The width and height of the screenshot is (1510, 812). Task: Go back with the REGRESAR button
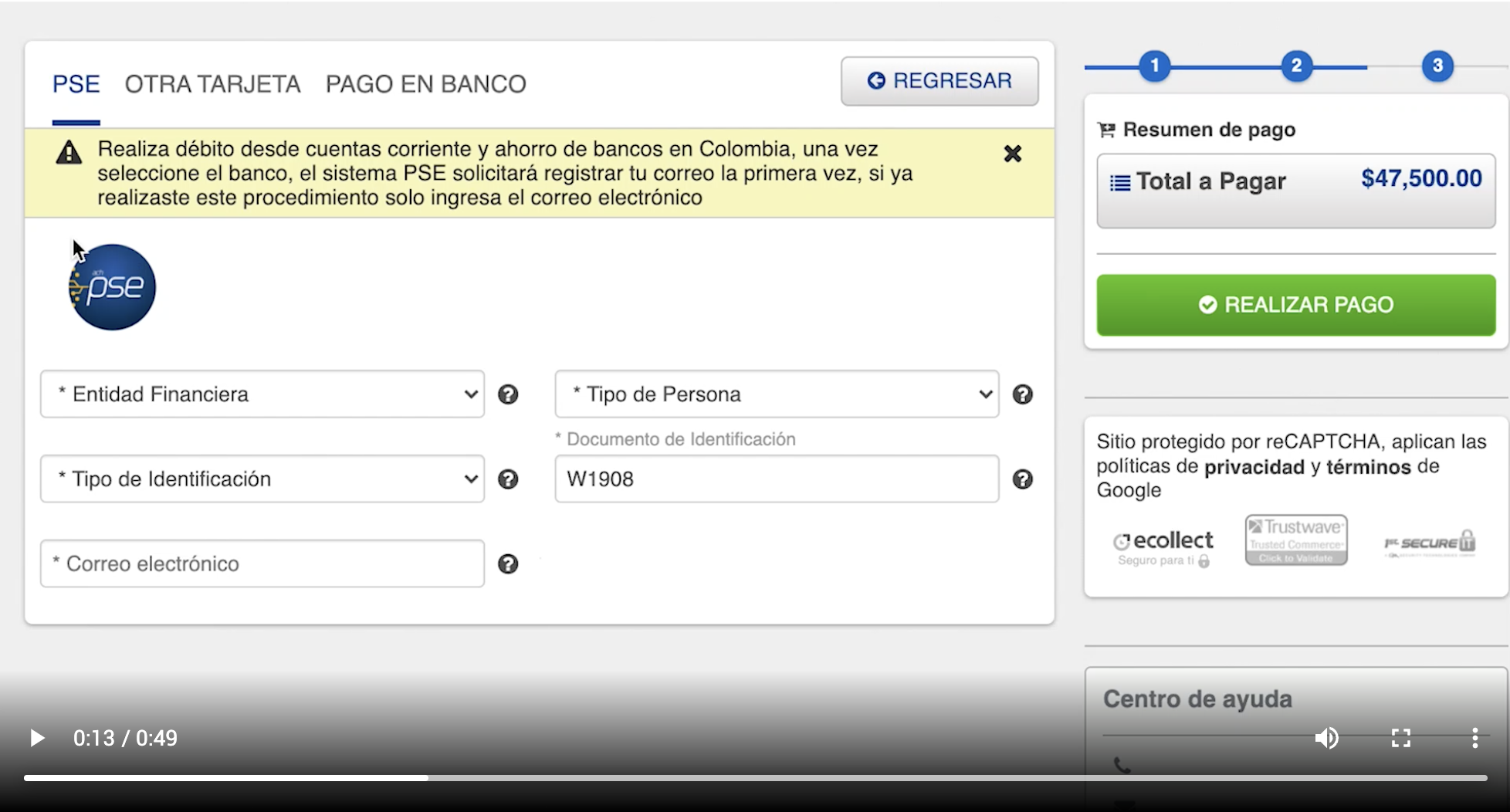(x=940, y=81)
